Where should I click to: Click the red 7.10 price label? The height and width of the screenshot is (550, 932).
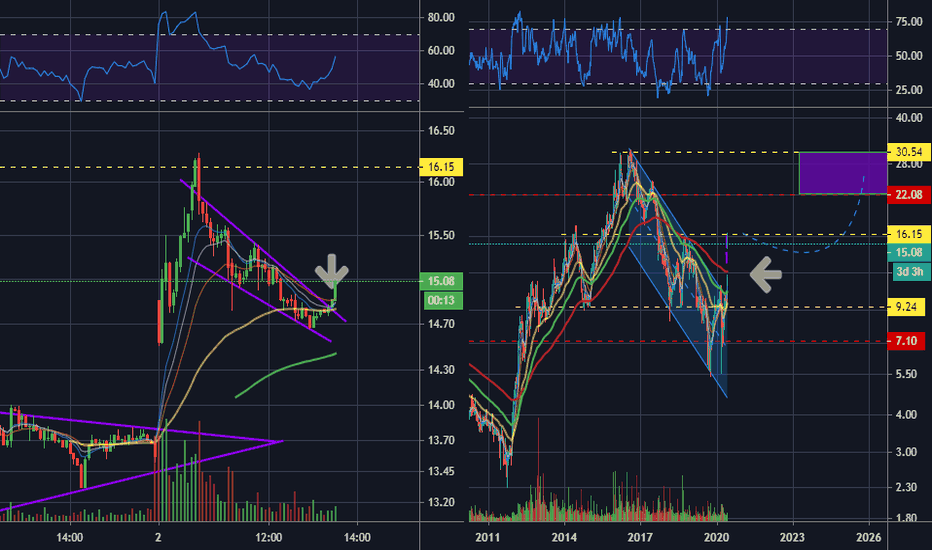[906, 341]
